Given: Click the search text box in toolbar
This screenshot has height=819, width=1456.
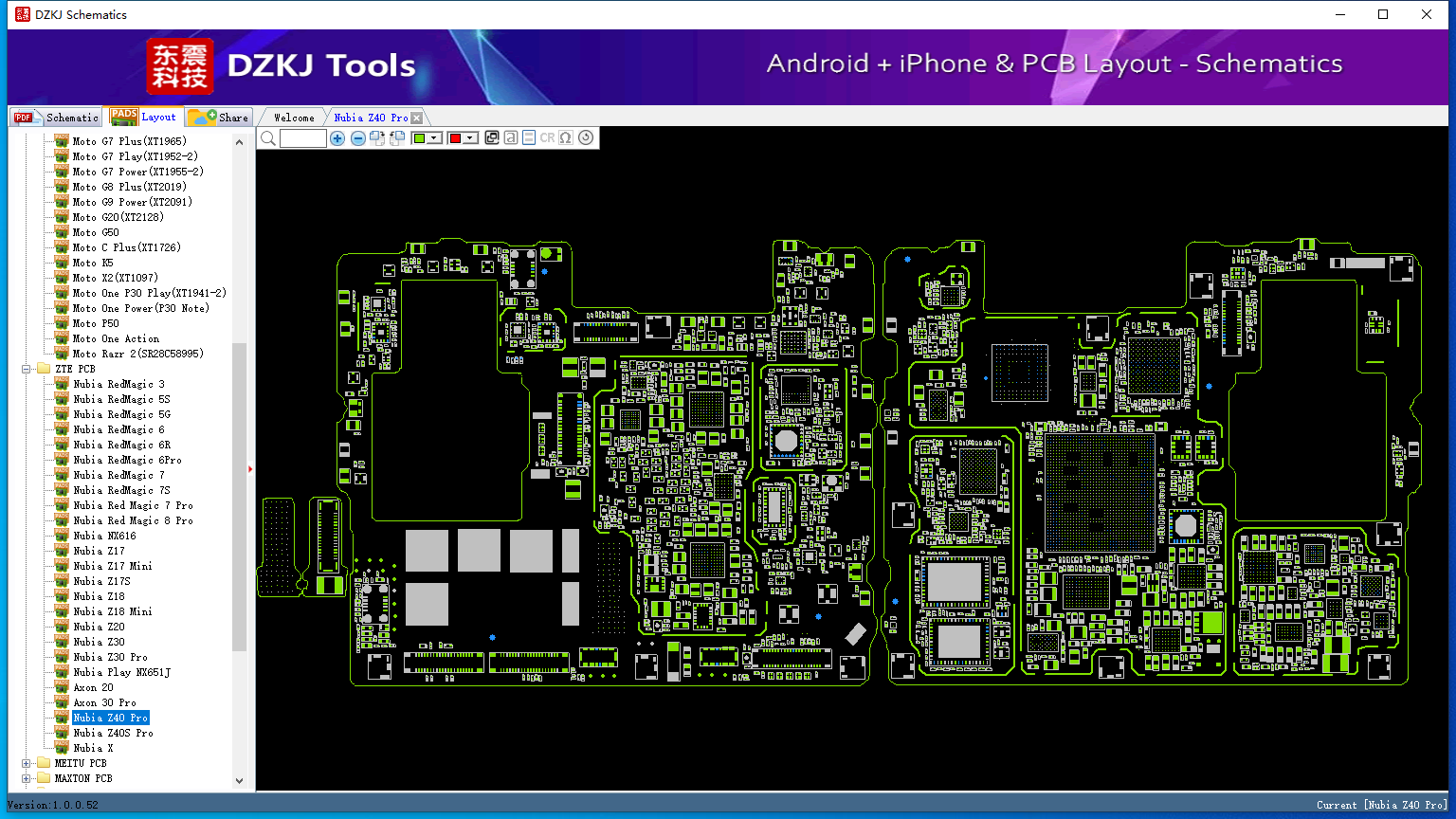Looking at the screenshot, I should 303,138.
